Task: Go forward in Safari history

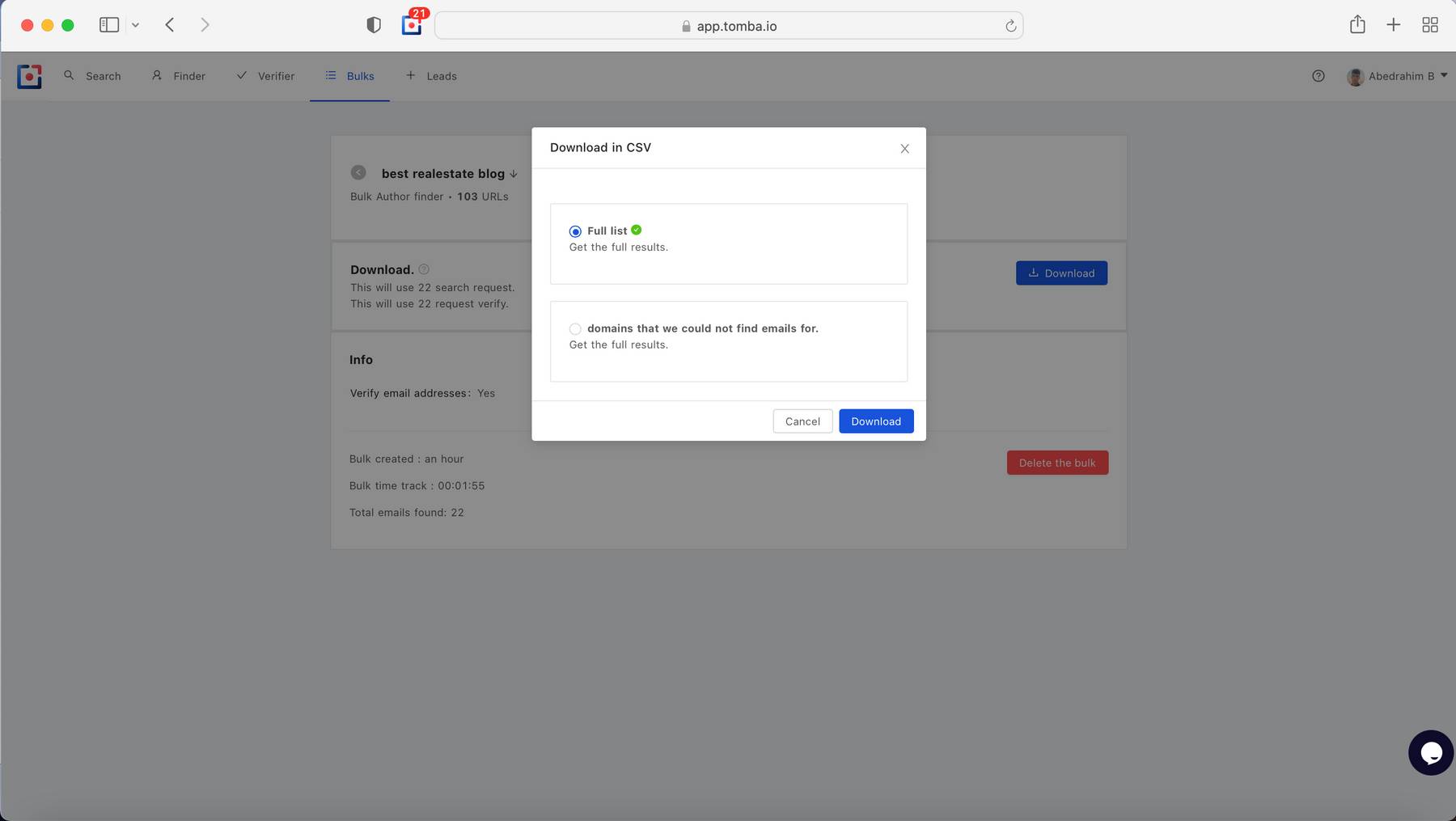Action: coord(205,25)
